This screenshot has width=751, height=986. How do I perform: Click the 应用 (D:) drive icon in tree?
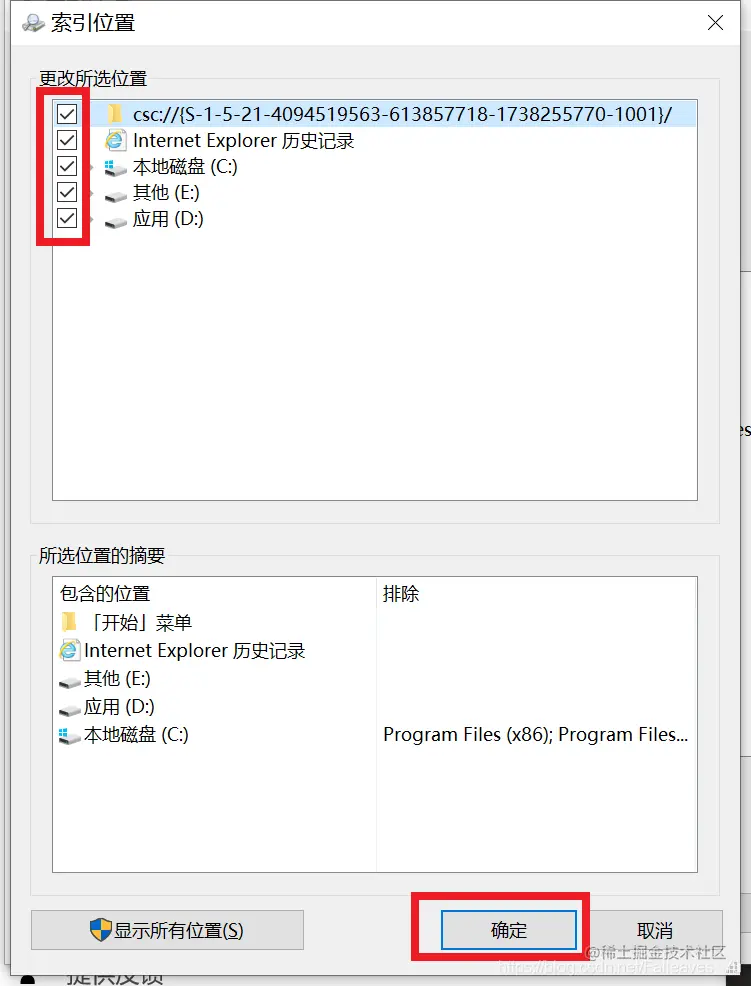click(115, 221)
